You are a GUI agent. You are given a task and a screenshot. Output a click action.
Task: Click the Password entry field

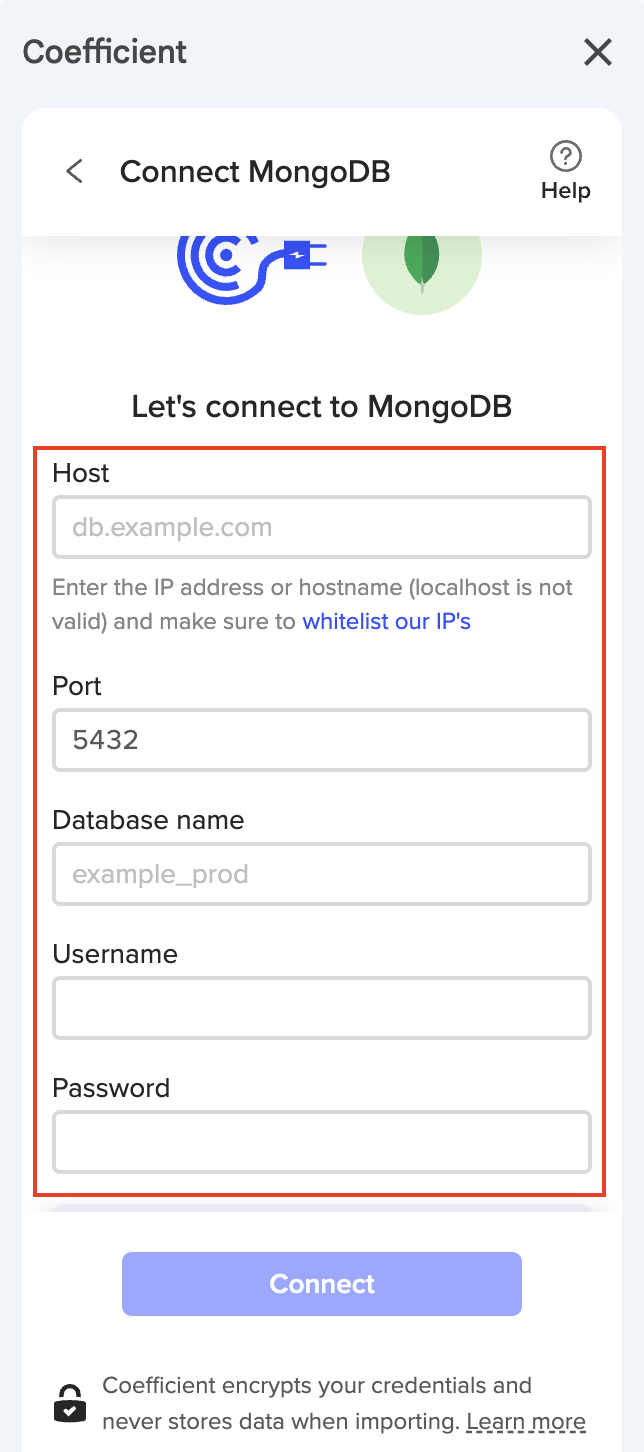pyautogui.click(x=321, y=1141)
